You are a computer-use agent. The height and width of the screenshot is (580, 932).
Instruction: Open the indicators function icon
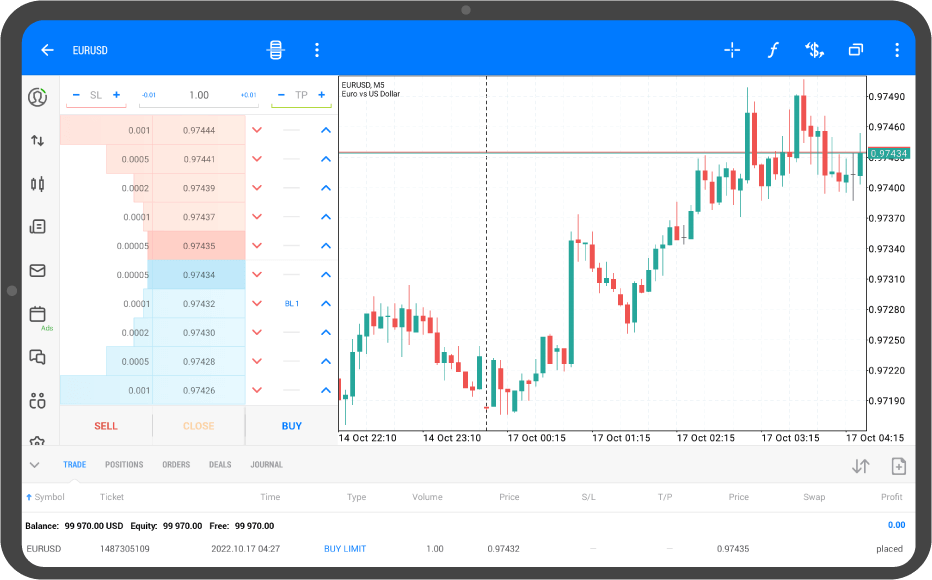(x=773, y=51)
